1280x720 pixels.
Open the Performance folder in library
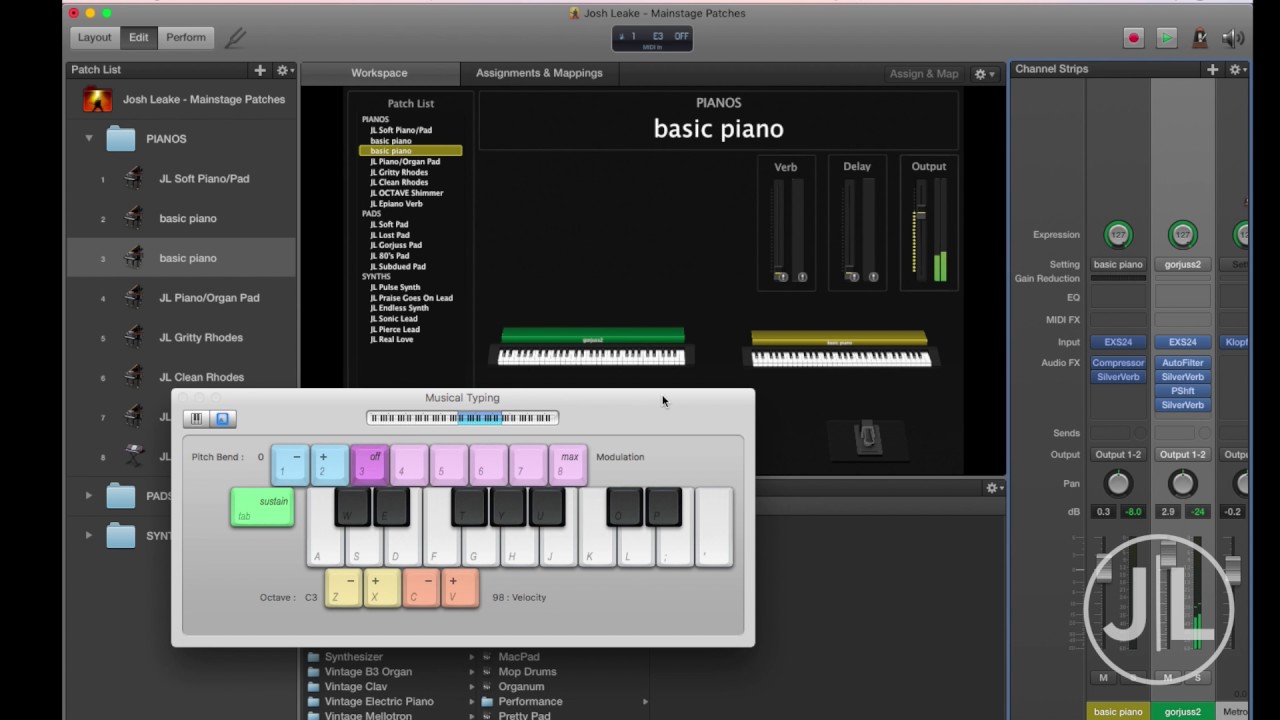530,702
